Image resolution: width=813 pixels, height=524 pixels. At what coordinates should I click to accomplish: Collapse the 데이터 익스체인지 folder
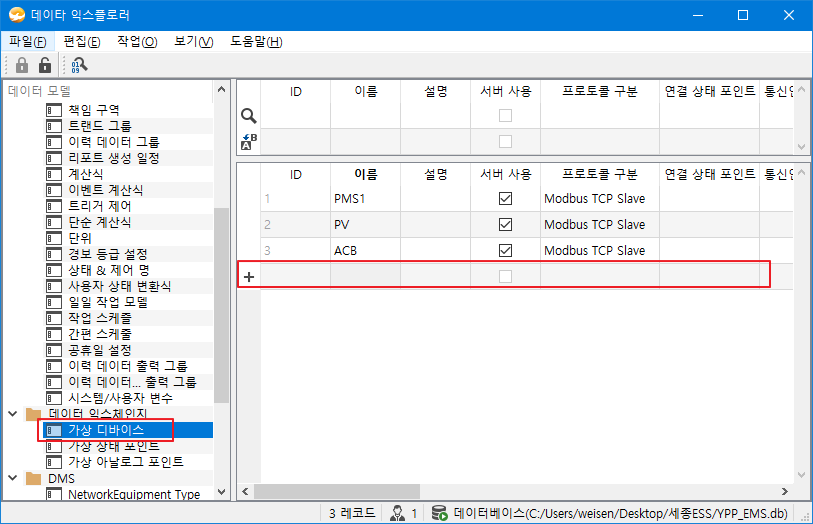12,414
